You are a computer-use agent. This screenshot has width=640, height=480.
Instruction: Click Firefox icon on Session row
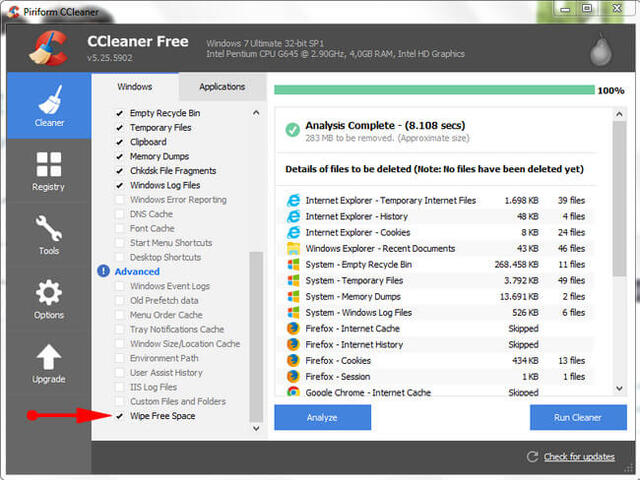click(293, 376)
